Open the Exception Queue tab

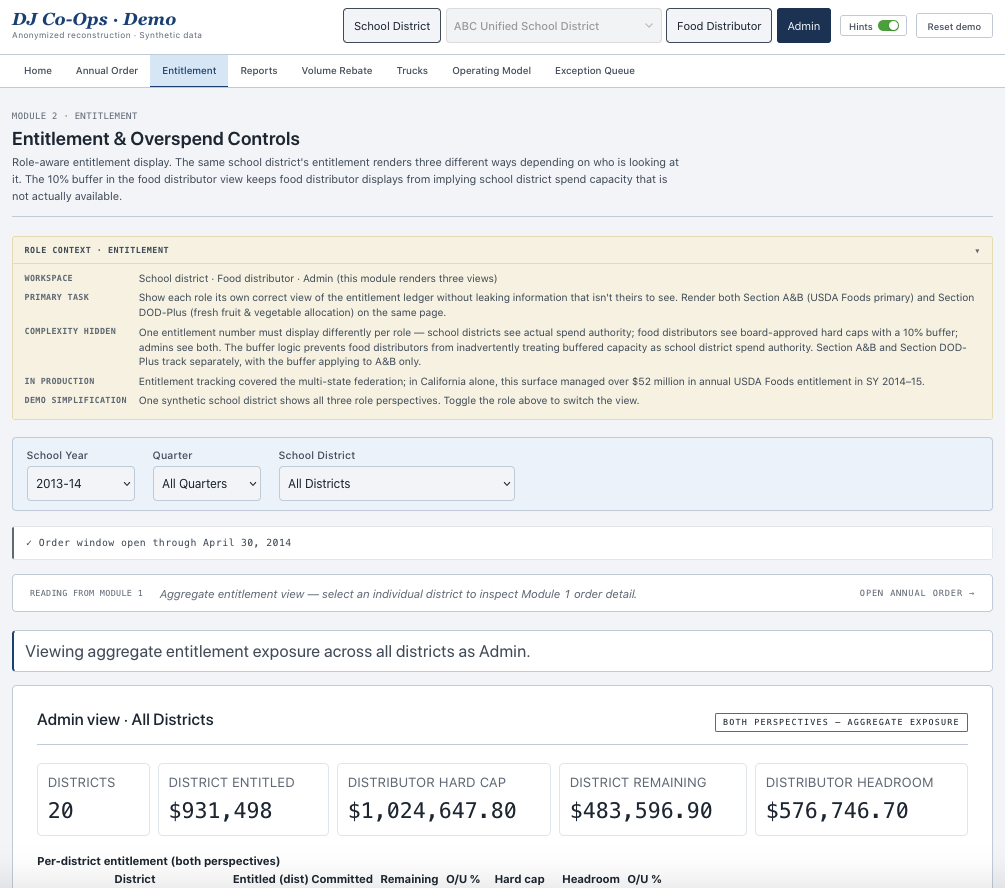pyautogui.click(x=595, y=71)
